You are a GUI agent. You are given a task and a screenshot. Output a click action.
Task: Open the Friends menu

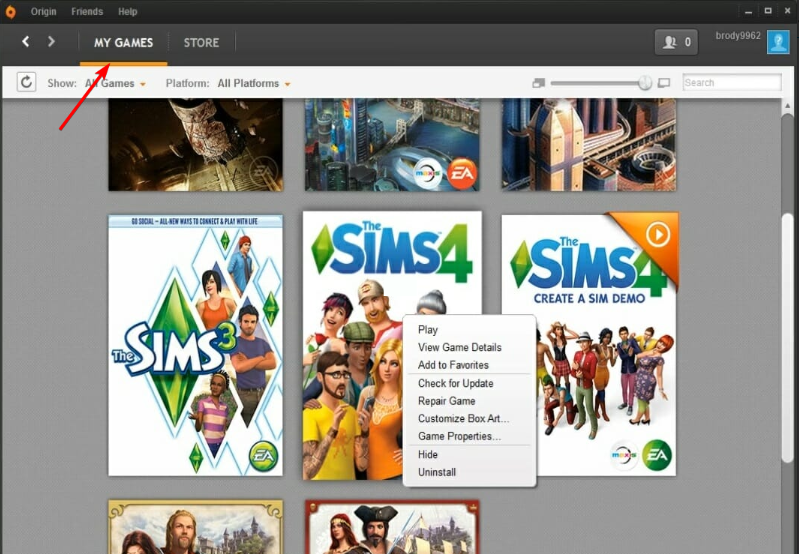[87, 11]
